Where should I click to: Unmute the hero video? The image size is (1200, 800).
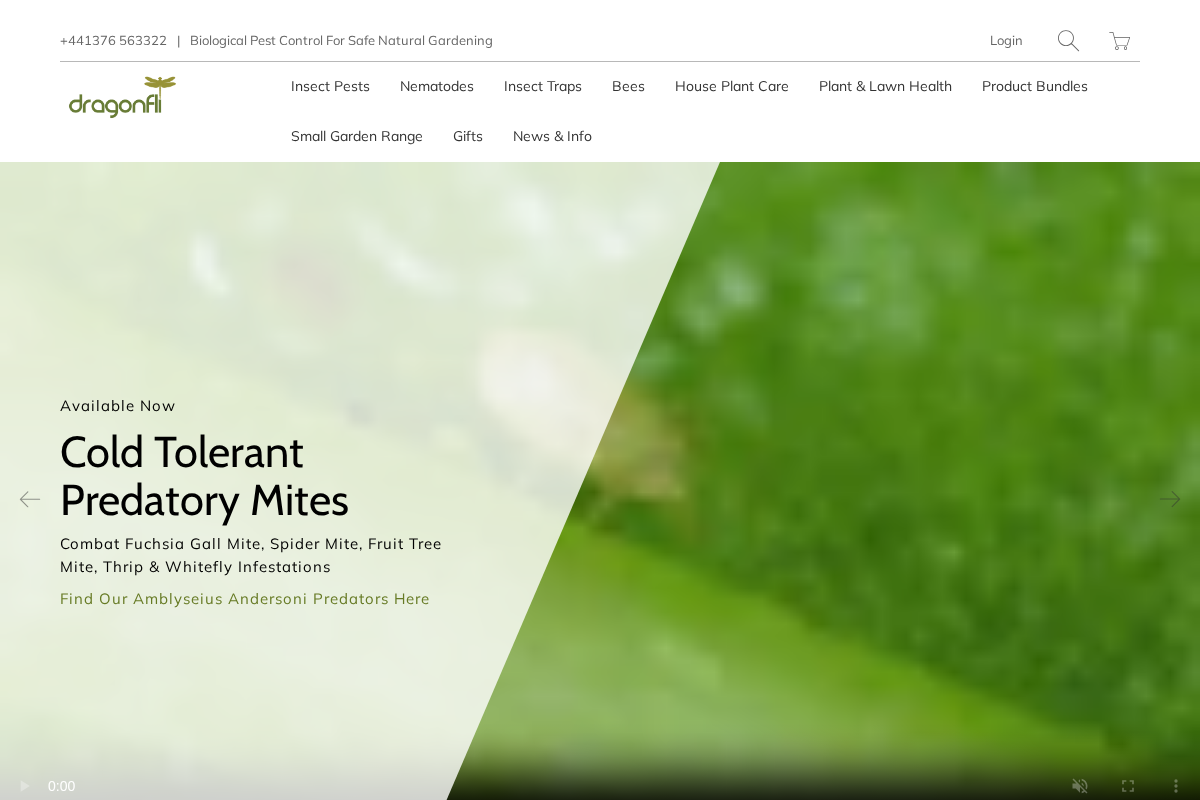[x=1080, y=786]
